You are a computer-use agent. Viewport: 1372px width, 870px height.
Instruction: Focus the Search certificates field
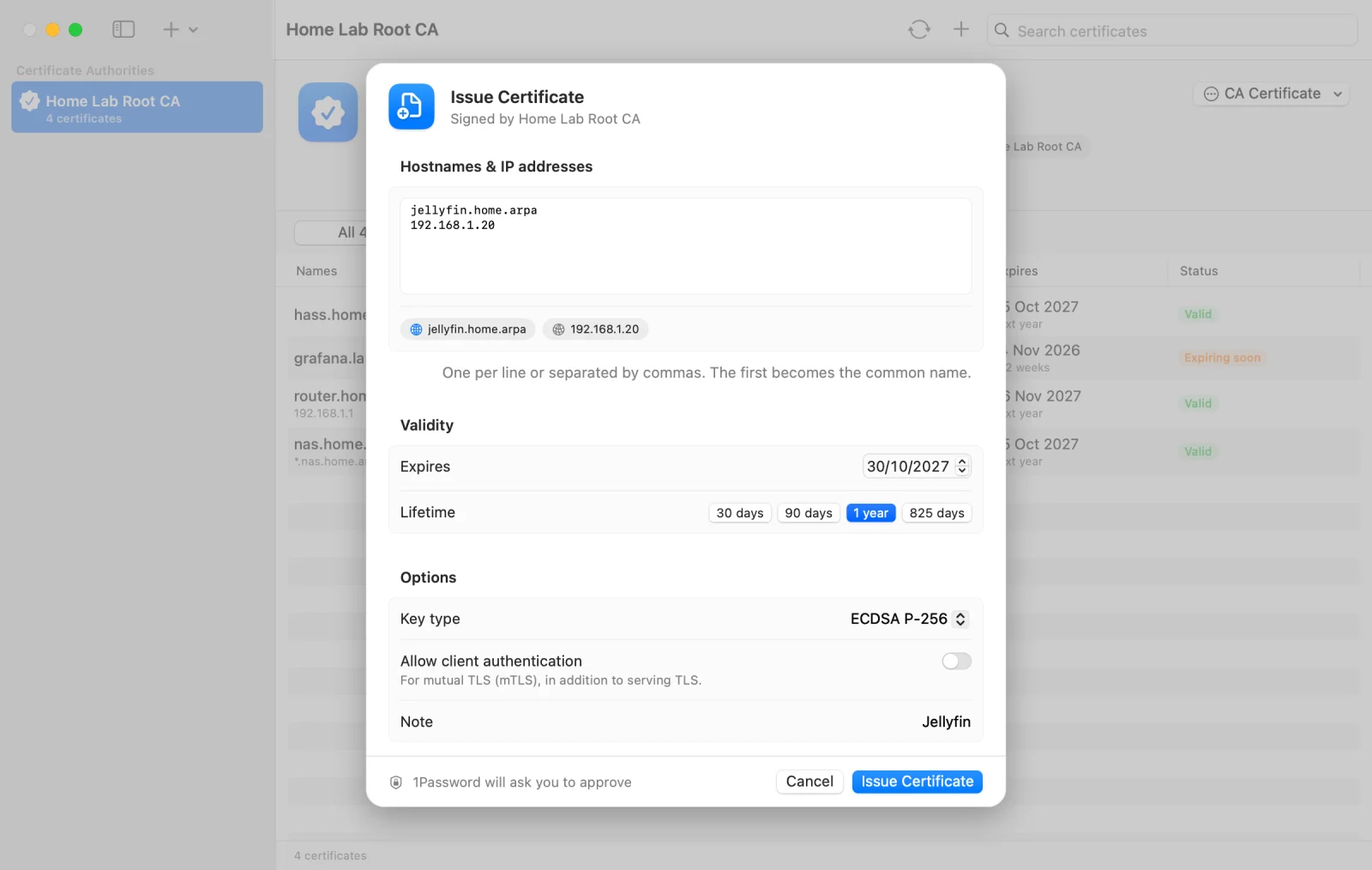click(1172, 31)
